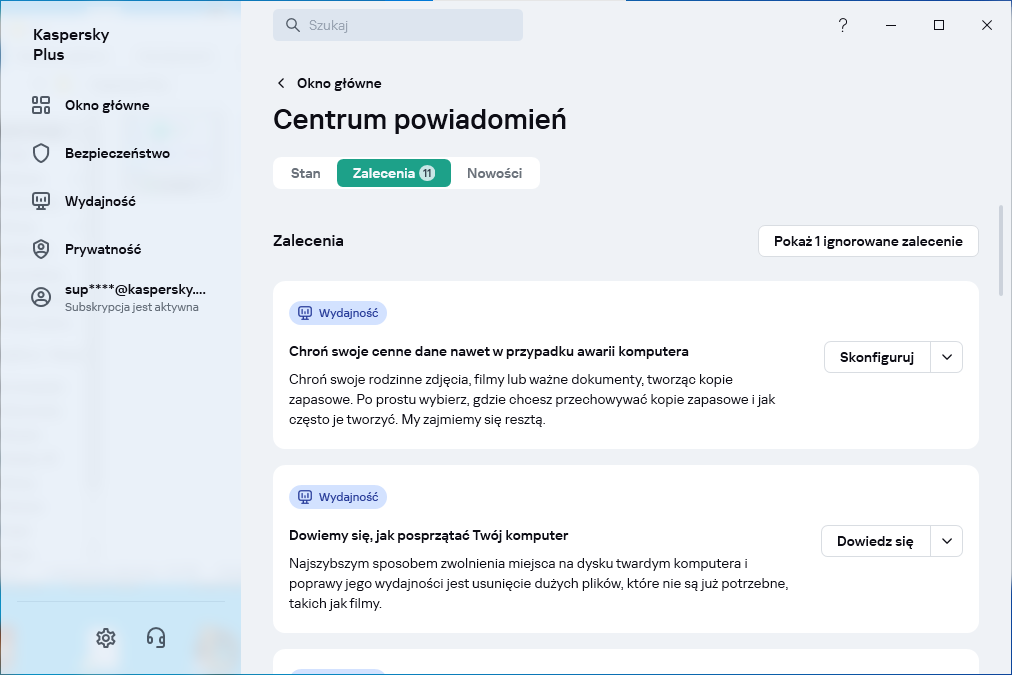The height and width of the screenshot is (675, 1012).
Task: Click the magnifier icon in search box
Action: tap(293, 25)
